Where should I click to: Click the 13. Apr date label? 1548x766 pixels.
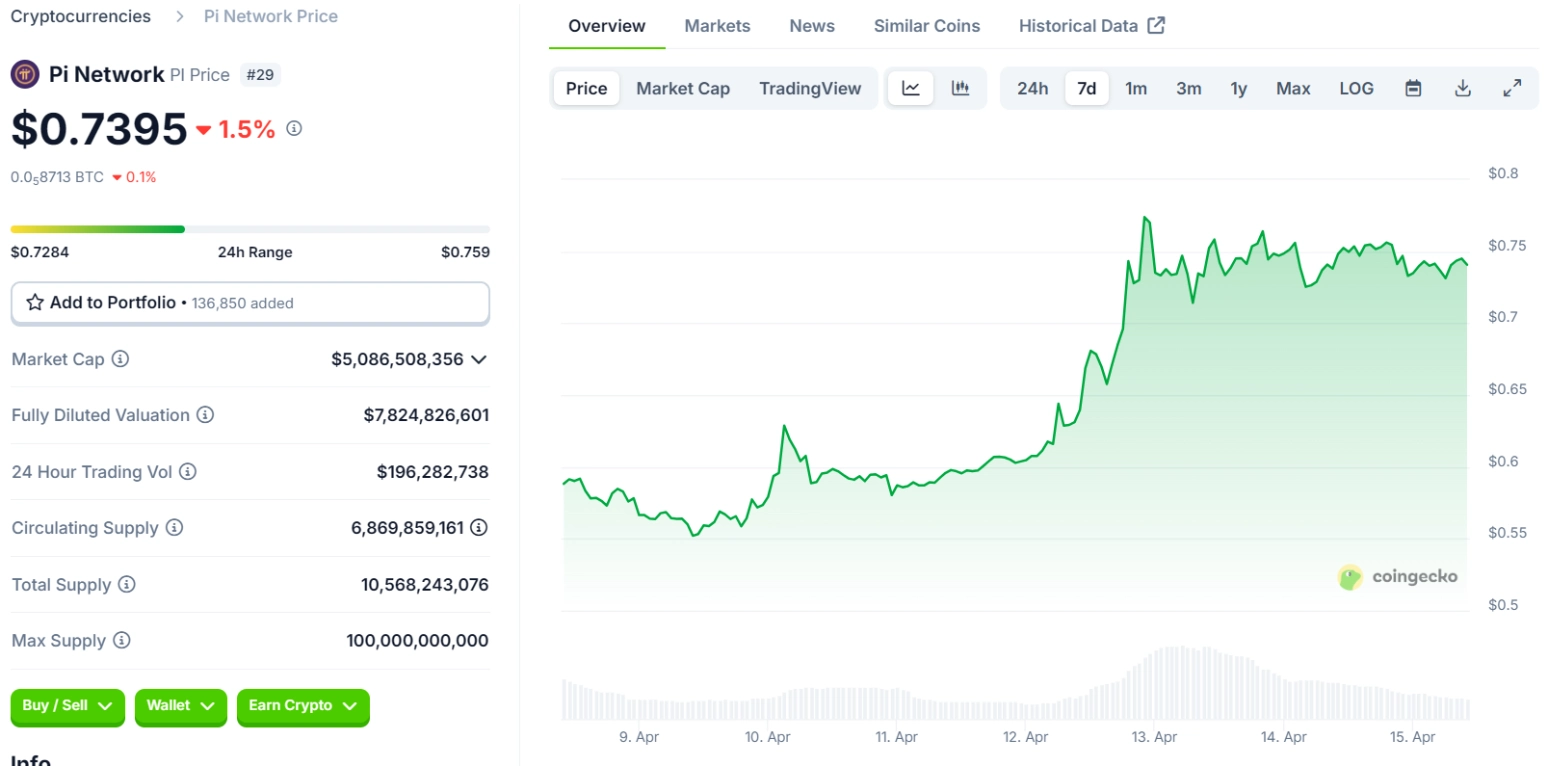pyautogui.click(x=1153, y=737)
